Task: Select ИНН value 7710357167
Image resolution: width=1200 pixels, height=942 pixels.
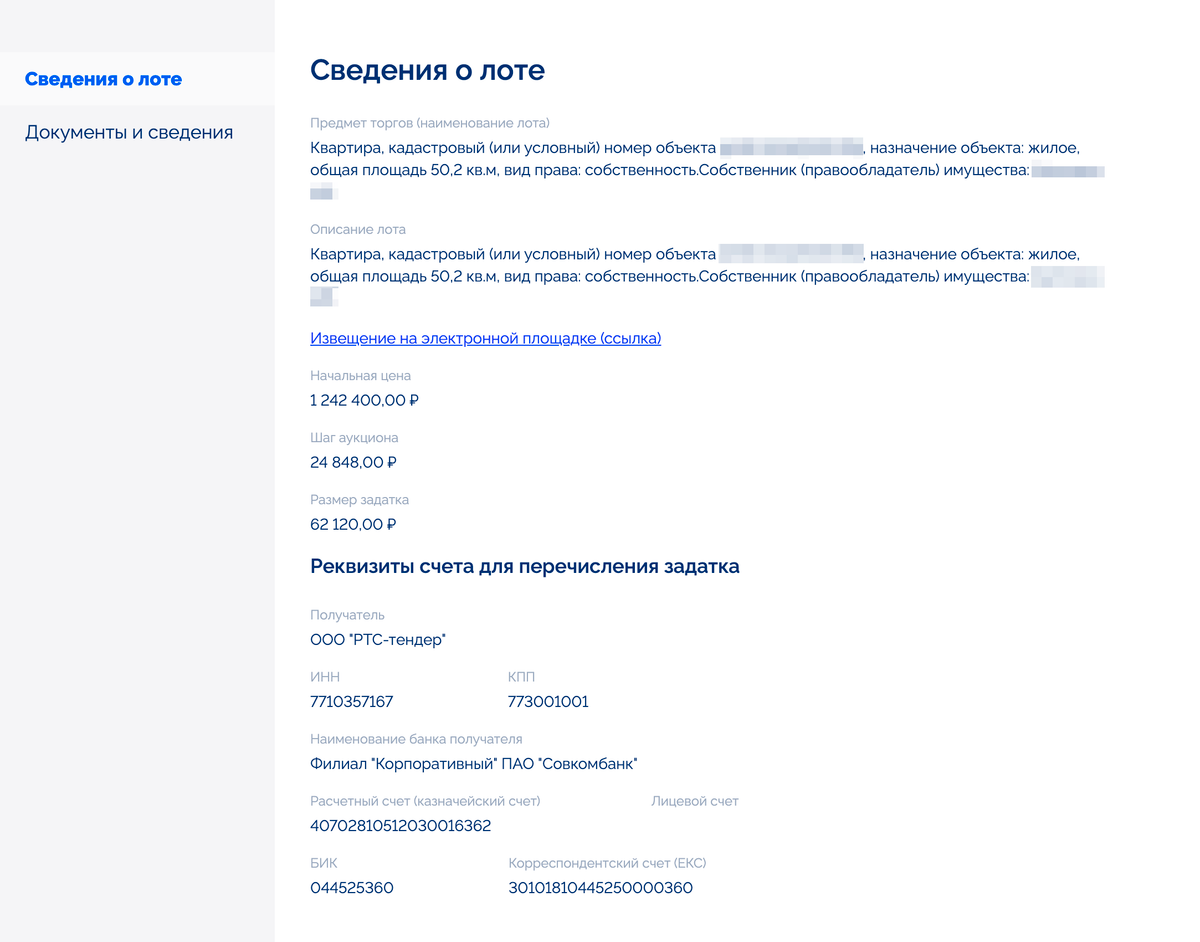Action: click(352, 702)
